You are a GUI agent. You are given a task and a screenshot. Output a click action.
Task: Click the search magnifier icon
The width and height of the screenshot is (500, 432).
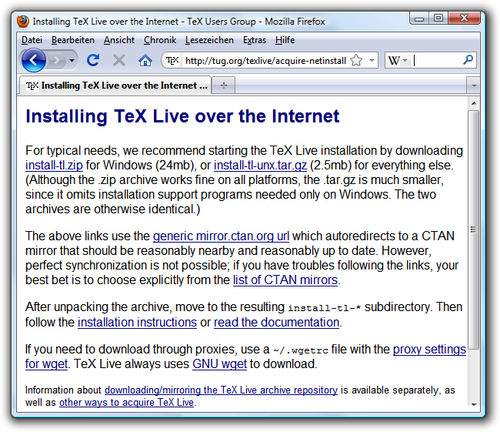point(468,60)
